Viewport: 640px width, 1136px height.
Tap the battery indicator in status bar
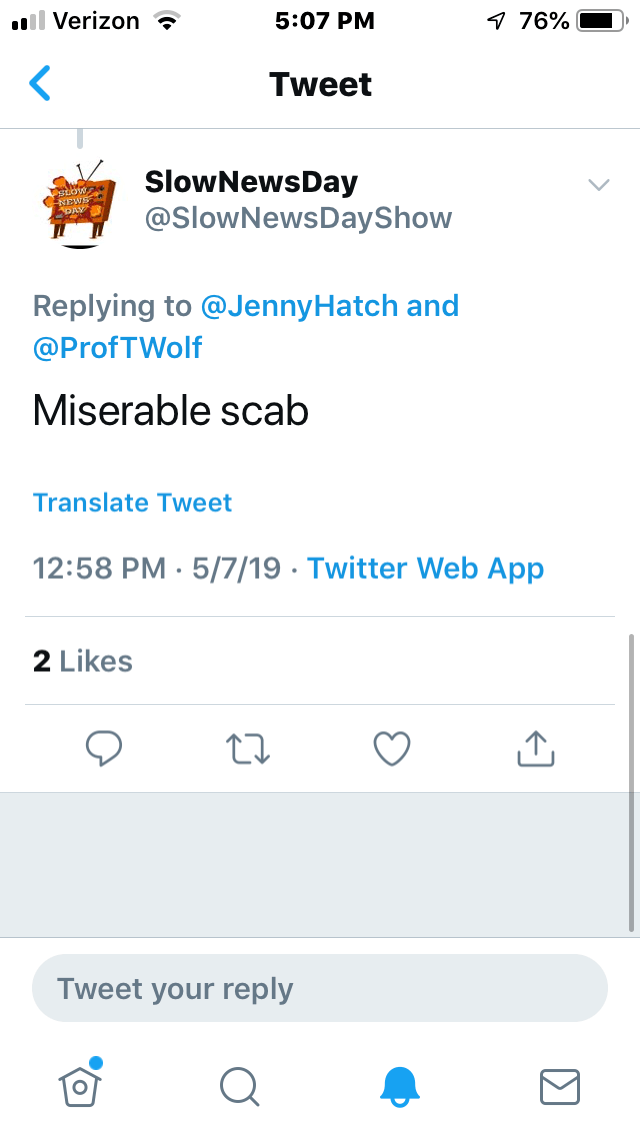pos(599,21)
